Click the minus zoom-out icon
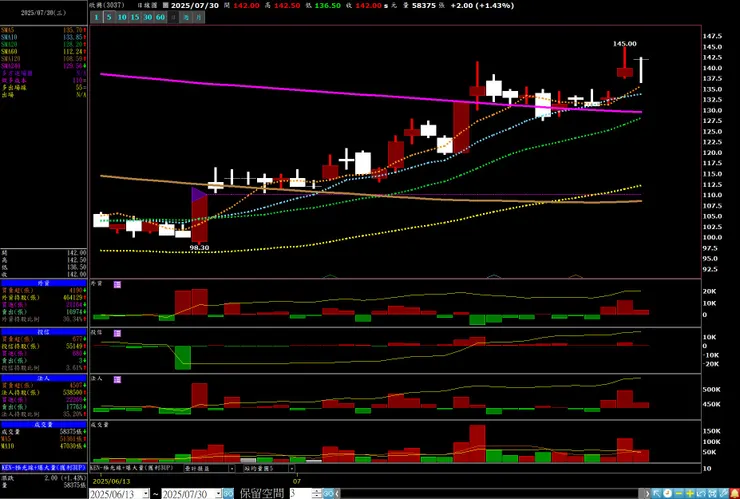Screen dimensions: 740x499 point(679,493)
